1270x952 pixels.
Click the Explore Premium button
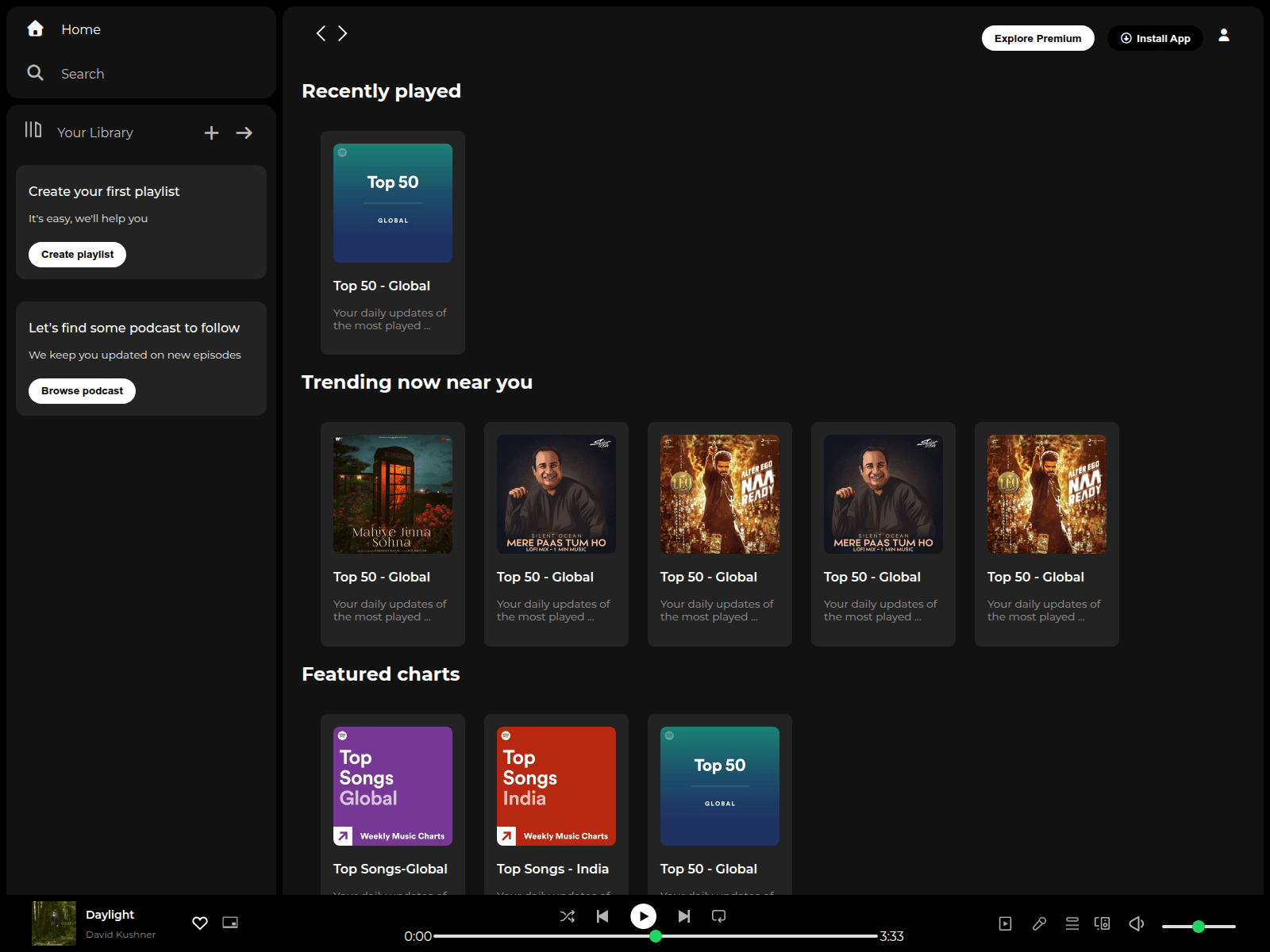[1037, 38]
